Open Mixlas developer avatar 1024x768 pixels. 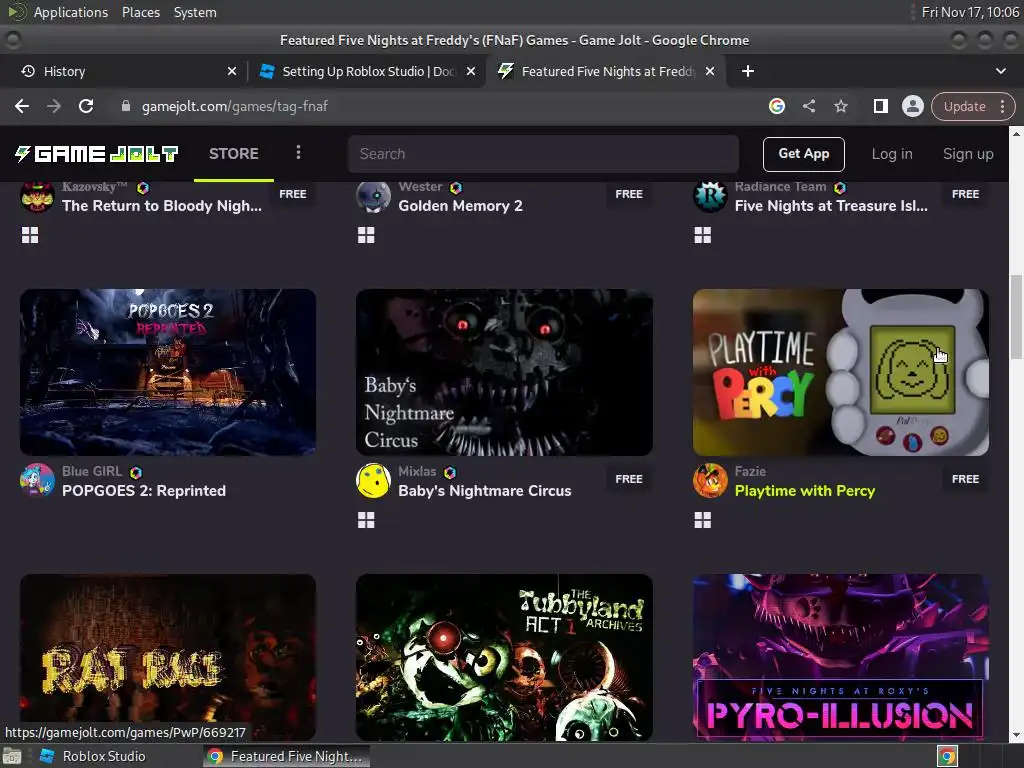click(x=374, y=481)
